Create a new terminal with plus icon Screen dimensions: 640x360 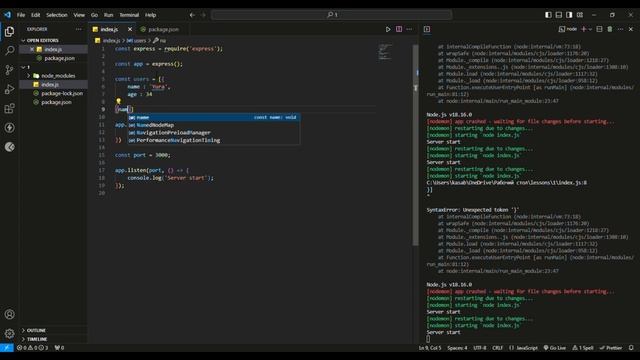tap(583, 29)
